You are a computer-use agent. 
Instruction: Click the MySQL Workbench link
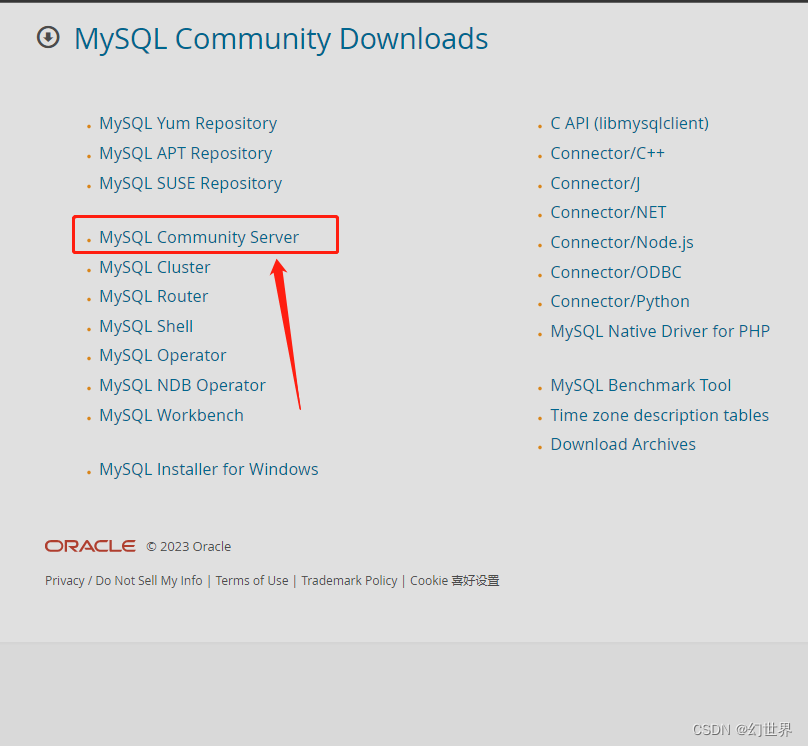171,415
